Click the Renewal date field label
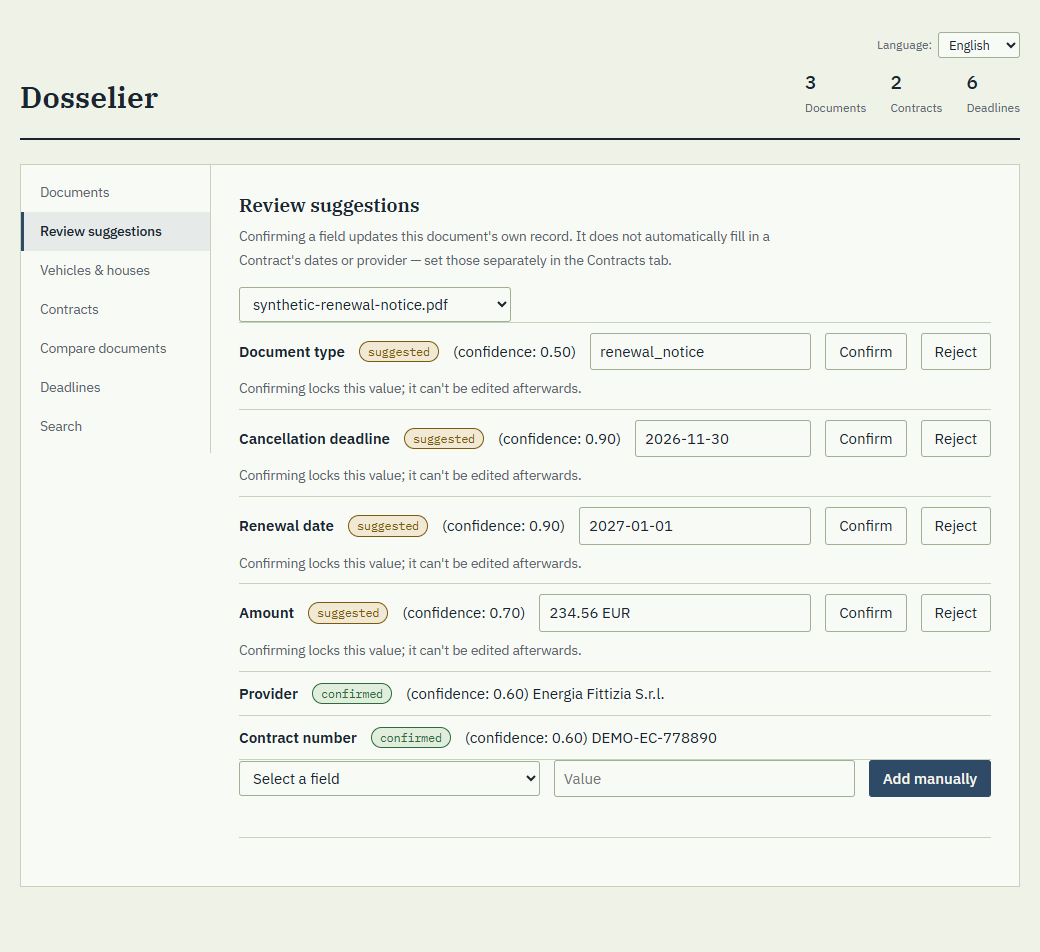Screen dimensions: 1040x952 (x=287, y=526)
